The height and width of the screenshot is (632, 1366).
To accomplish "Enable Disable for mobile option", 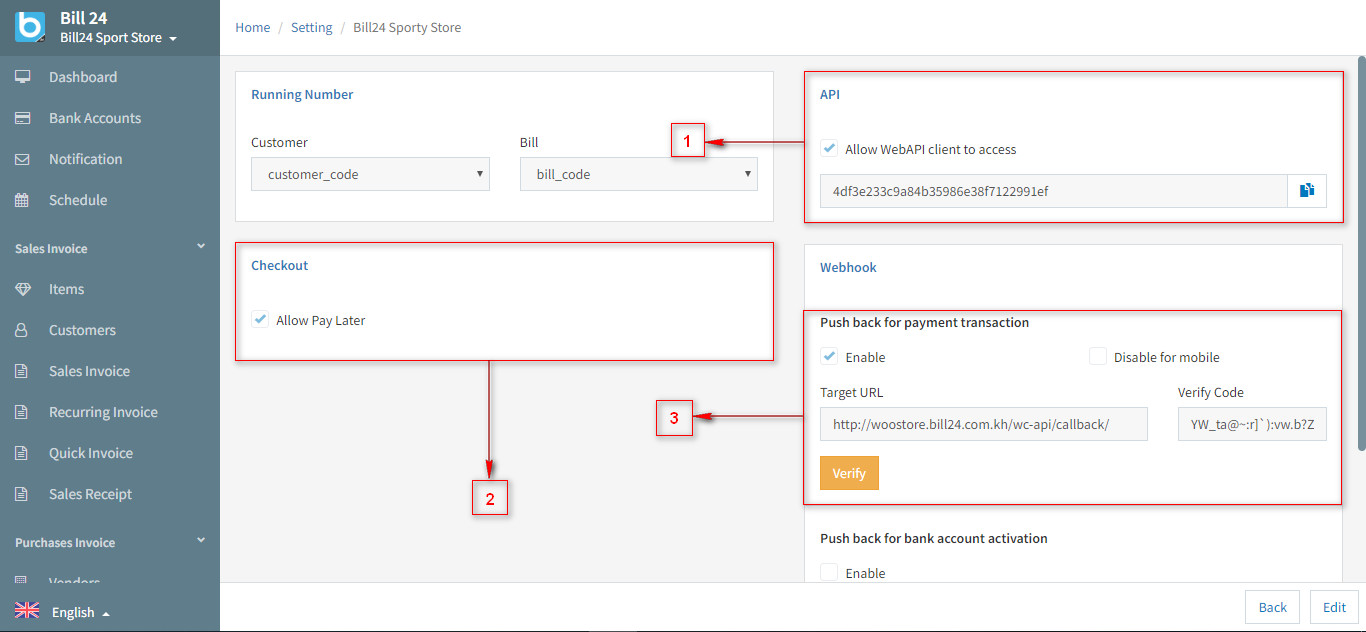I will [x=1097, y=355].
